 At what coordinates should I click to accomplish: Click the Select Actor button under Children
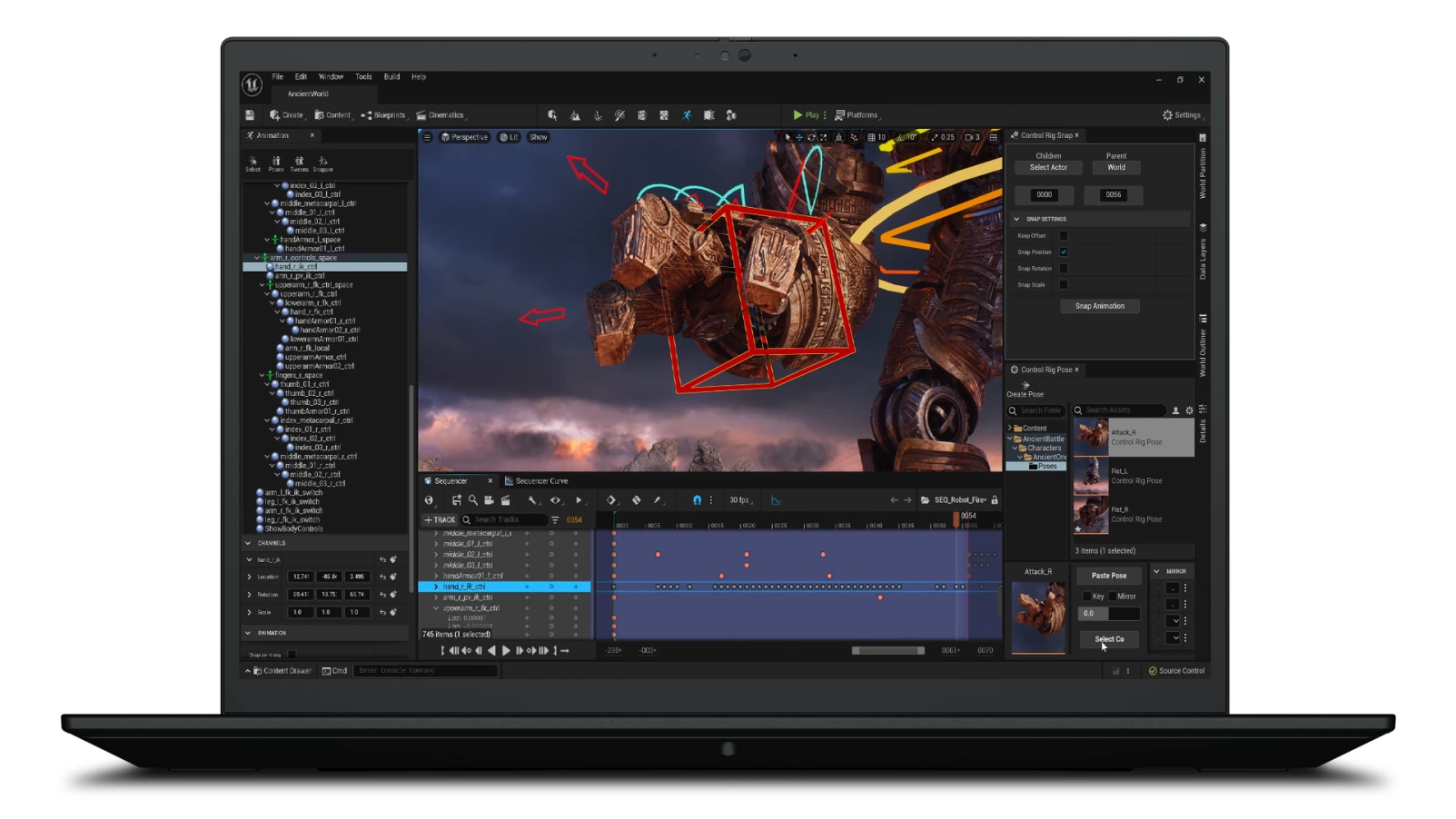(x=1048, y=168)
